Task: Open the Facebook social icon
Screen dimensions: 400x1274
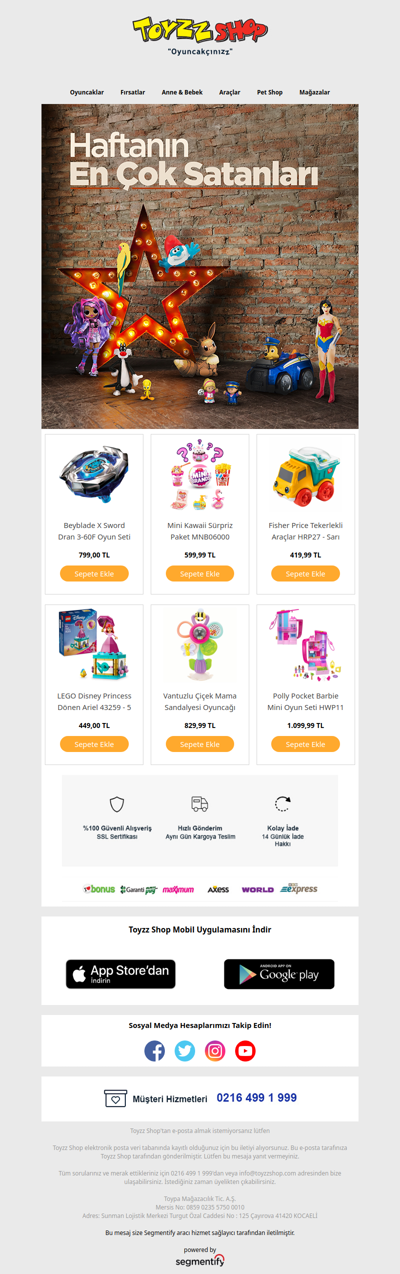Action: pyautogui.click(x=154, y=1050)
